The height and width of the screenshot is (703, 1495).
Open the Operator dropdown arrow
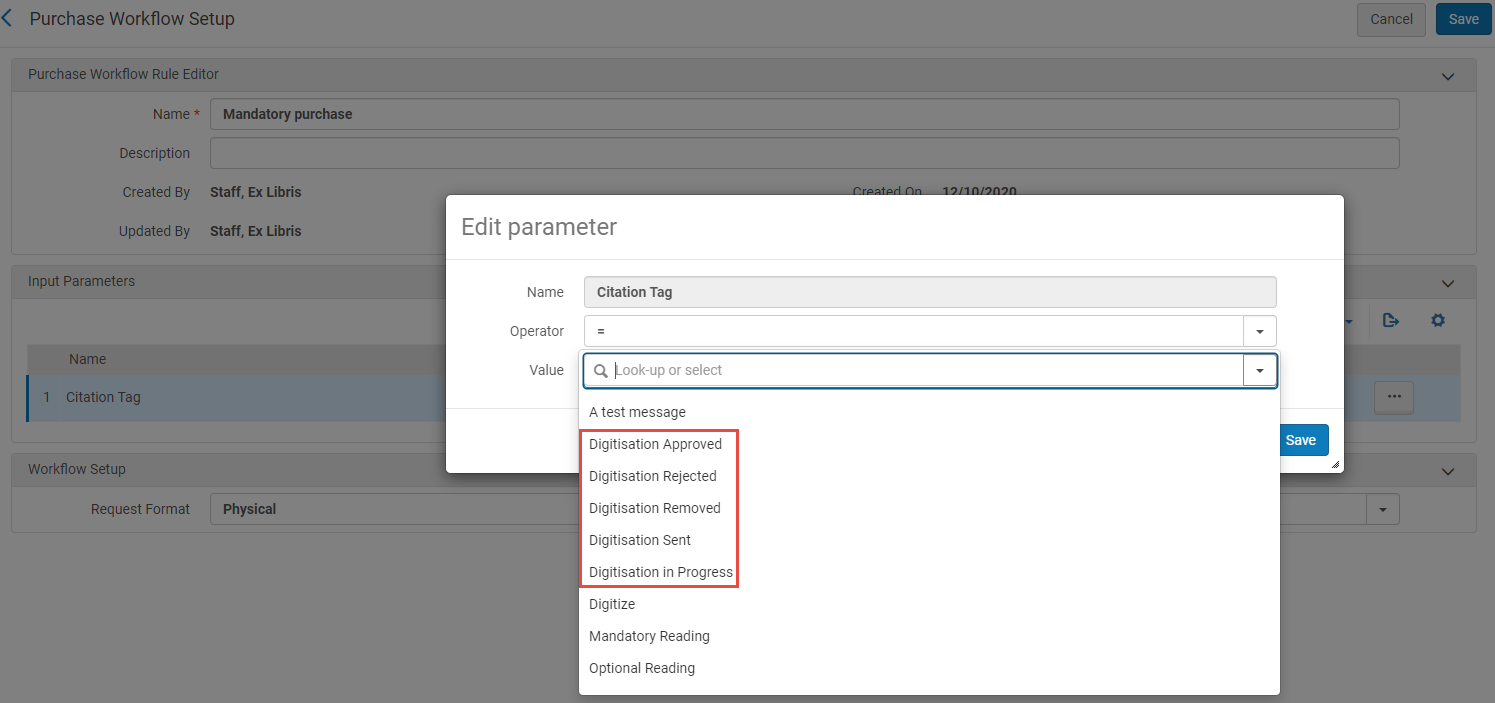[1259, 331]
